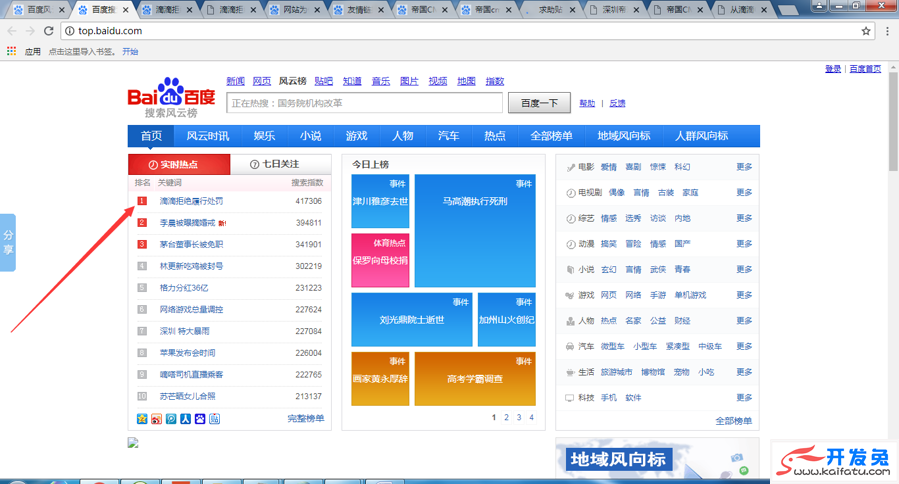The height and width of the screenshot is (484, 899).
Task: Click the 电影 category icon
Action: click(570, 167)
